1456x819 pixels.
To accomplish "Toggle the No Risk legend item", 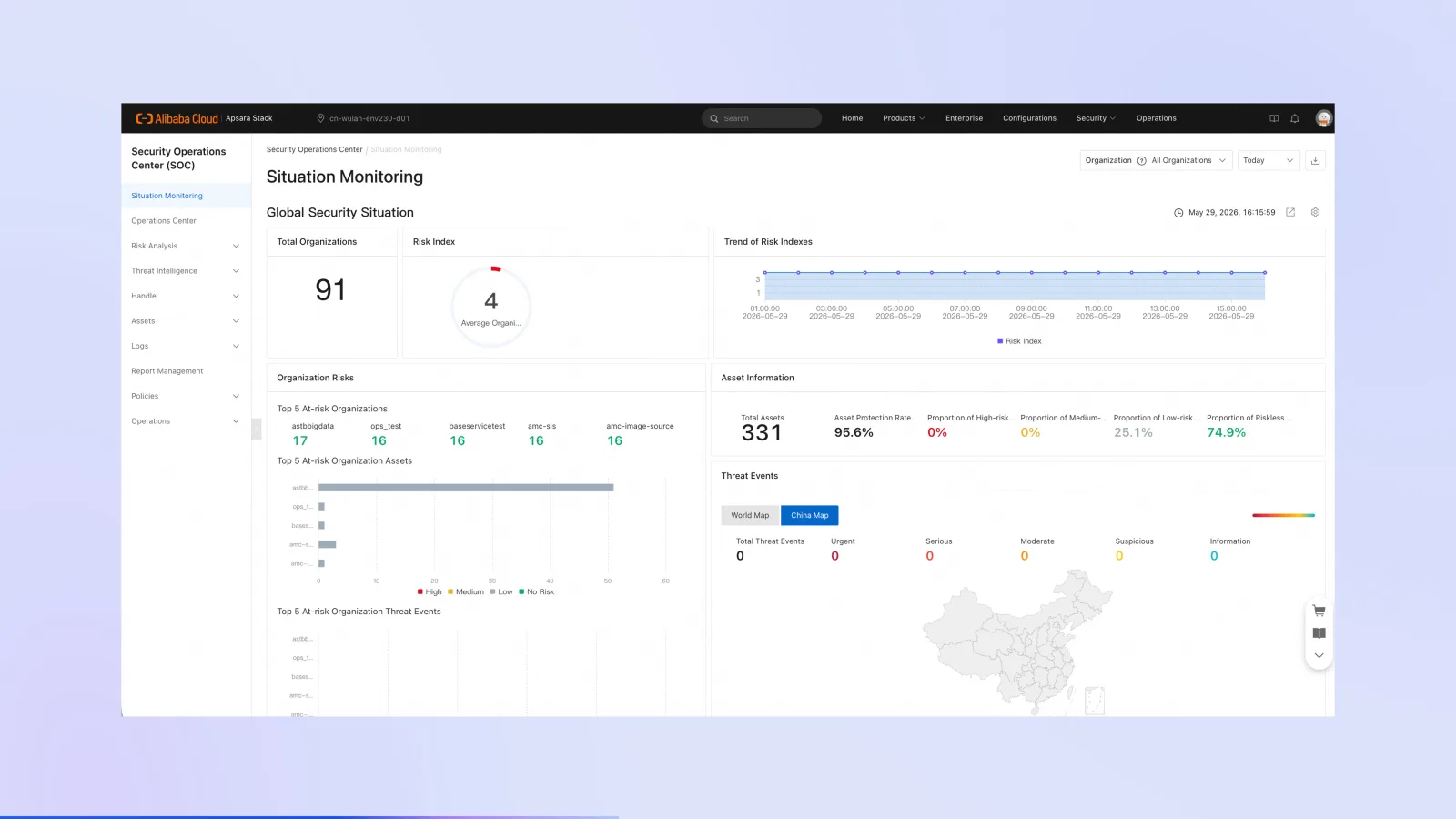I will tap(537, 591).
